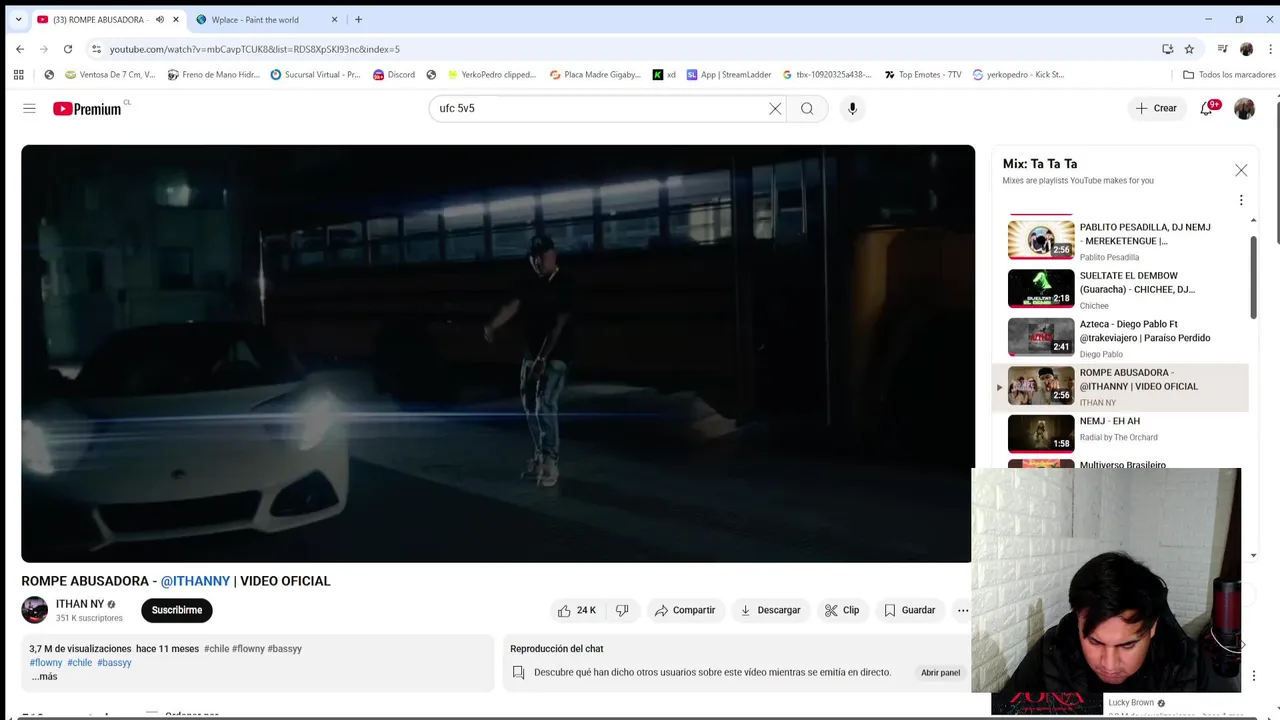
Task: Subscribe with the Suscribirme button
Action: pos(177,610)
